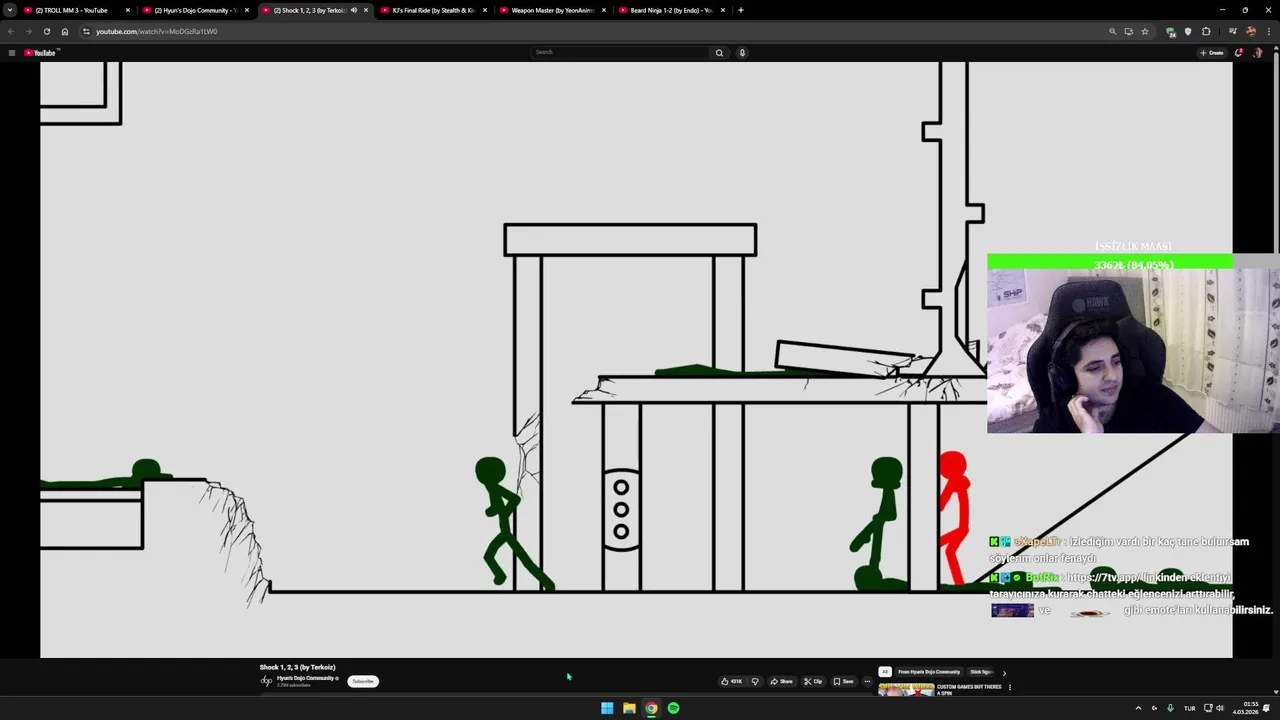1280x720 pixels.
Task: Close the TROLL MM 3 tab
Action: tap(128, 10)
